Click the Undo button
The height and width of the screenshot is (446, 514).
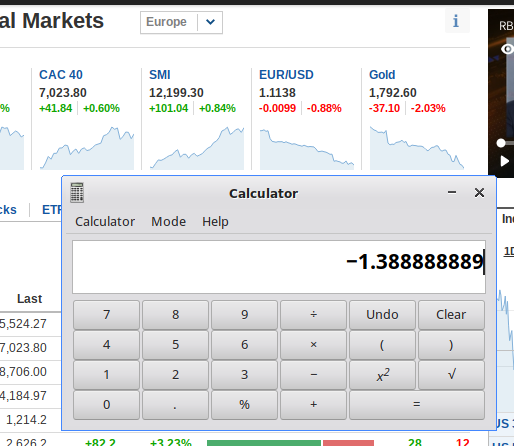tap(382, 315)
